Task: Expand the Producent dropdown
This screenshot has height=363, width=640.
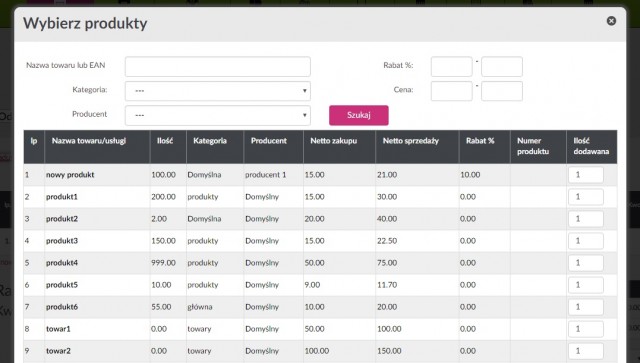Action: (x=218, y=115)
